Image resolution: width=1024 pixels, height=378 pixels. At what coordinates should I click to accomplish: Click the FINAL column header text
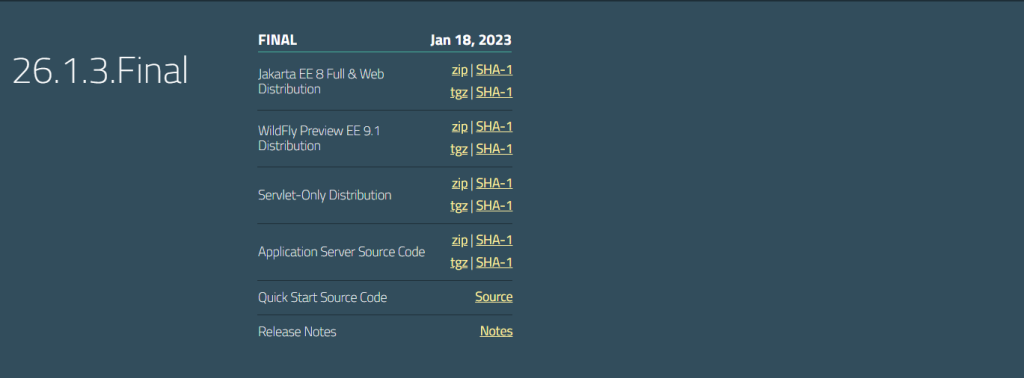pos(278,40)
